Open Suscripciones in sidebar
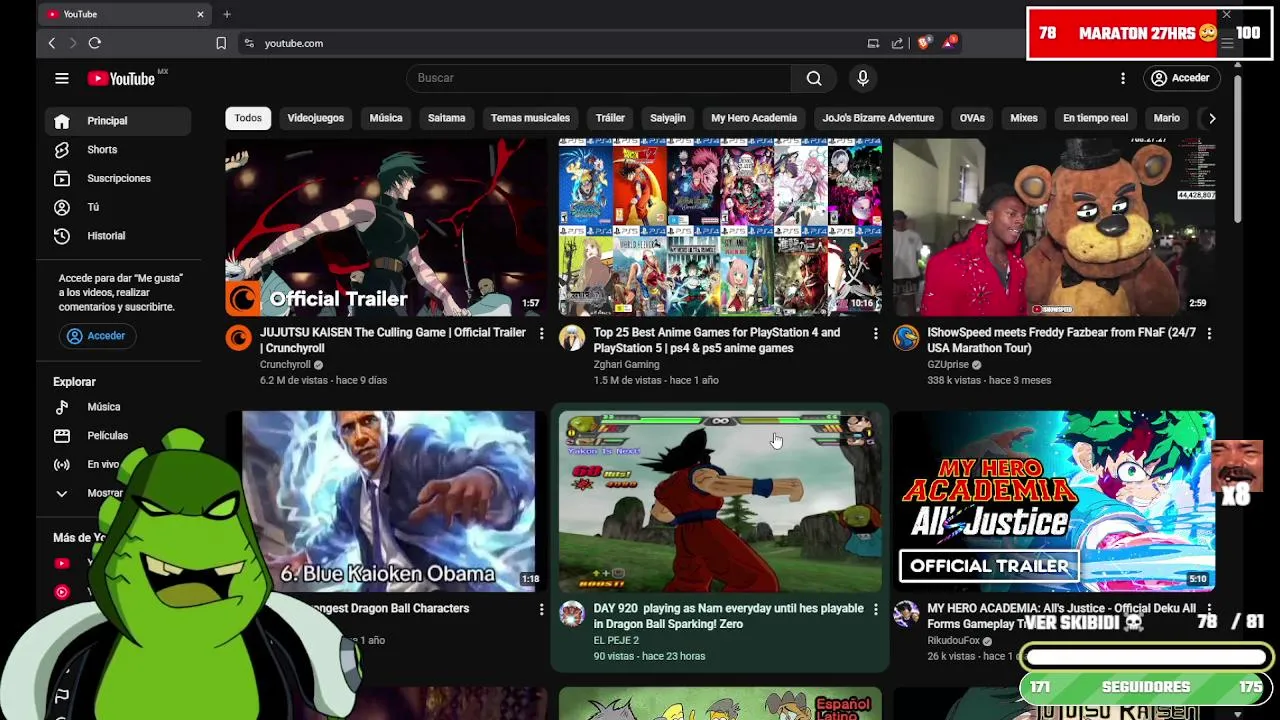Screen dimensions: 1280x720 pyautogui.click(x=118, y=178)
